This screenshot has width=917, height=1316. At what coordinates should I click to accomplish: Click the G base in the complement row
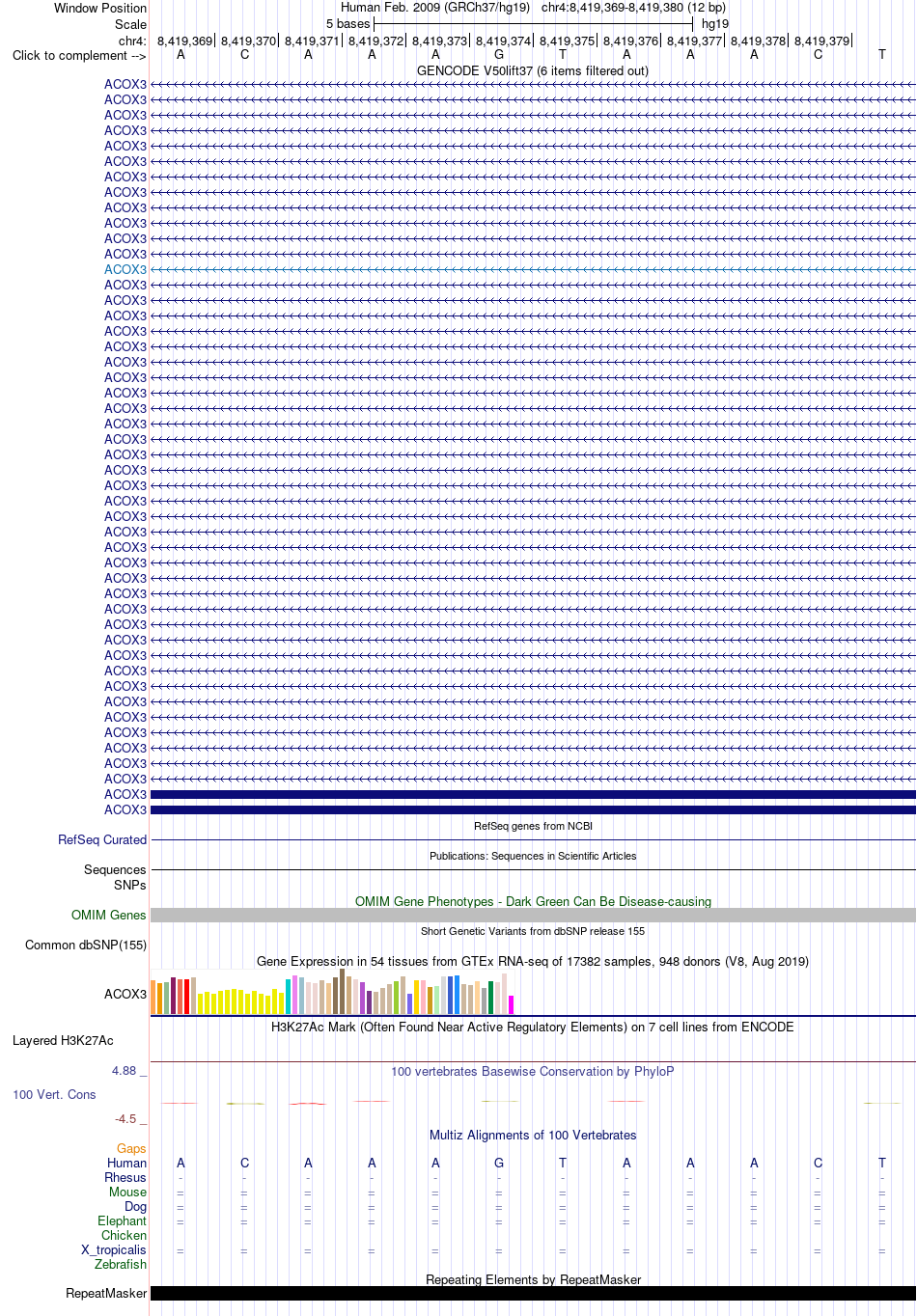[x=499, y=55]
